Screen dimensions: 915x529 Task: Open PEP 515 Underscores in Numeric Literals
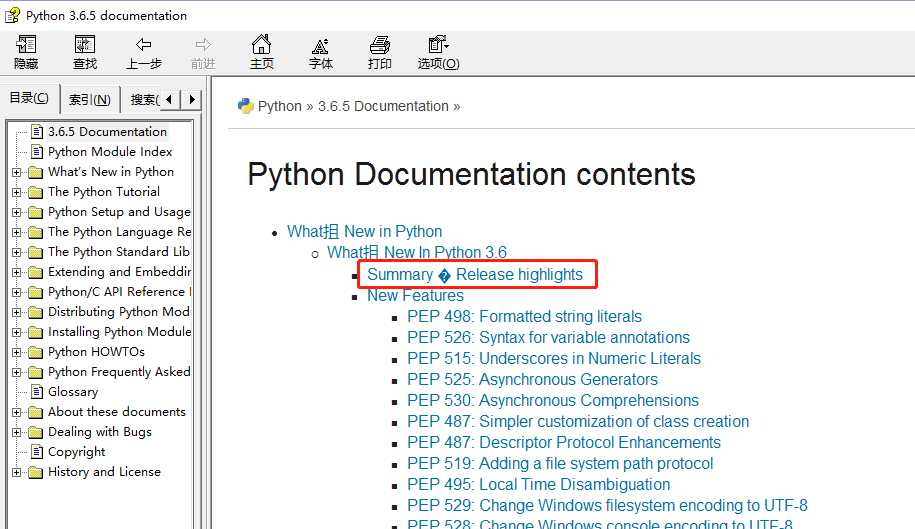coord(554,358)
